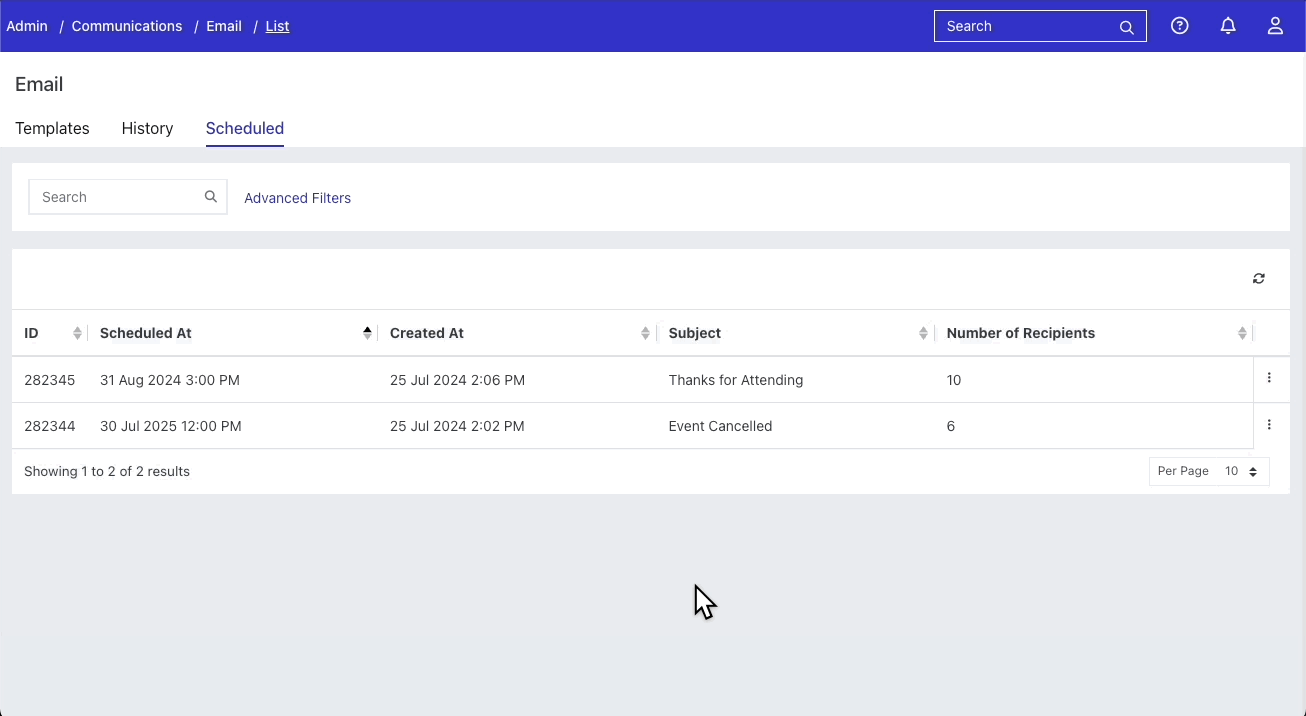Sort by Created At column arrows
This screenshot has width=1306, height=716.
coord(645,333)
